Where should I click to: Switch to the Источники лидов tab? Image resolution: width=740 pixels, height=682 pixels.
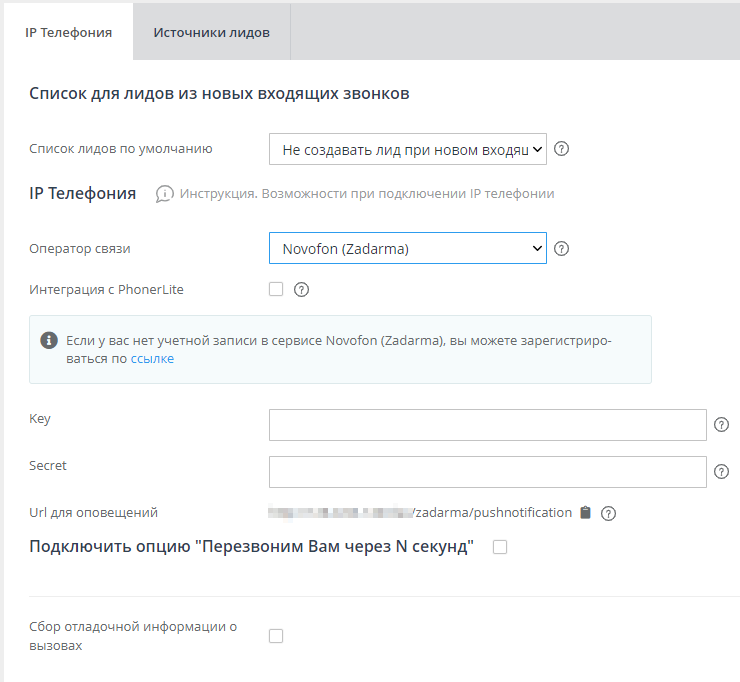[x=211, y=32]
